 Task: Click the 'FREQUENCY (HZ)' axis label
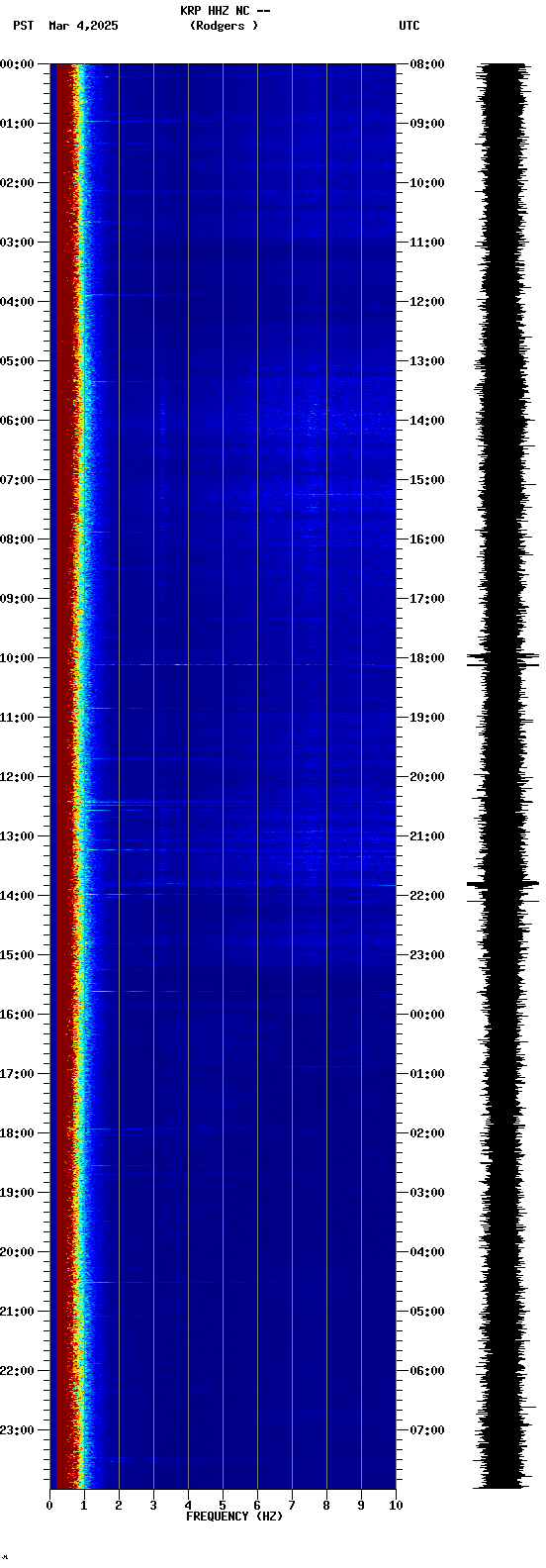click(234, 1517)
